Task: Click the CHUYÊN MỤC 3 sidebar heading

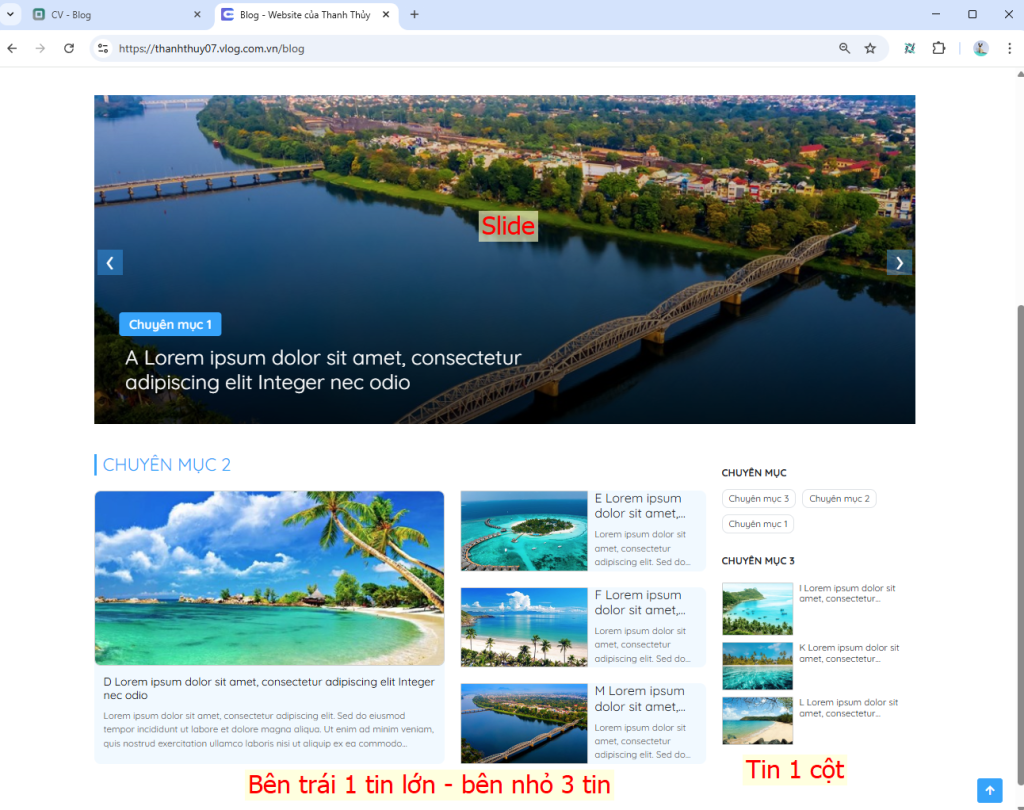Action: coord(758,560)
